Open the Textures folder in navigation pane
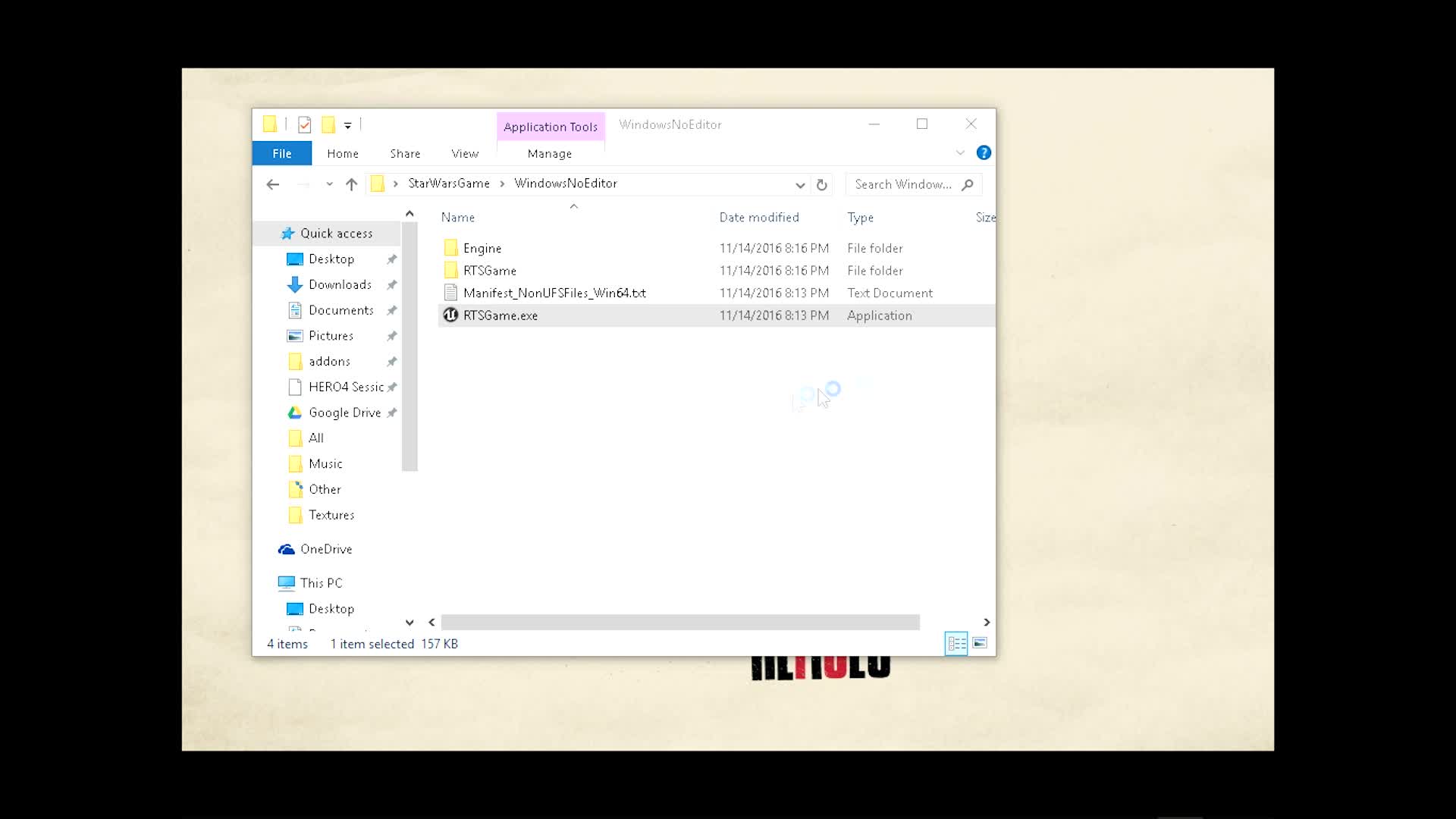Viewport: 1456px width, 819px height. click(331, 515)
